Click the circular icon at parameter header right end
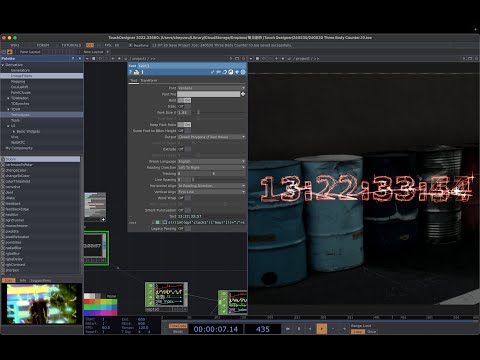The width and height of the screenshot is (480, 360). tap(243, 72)
